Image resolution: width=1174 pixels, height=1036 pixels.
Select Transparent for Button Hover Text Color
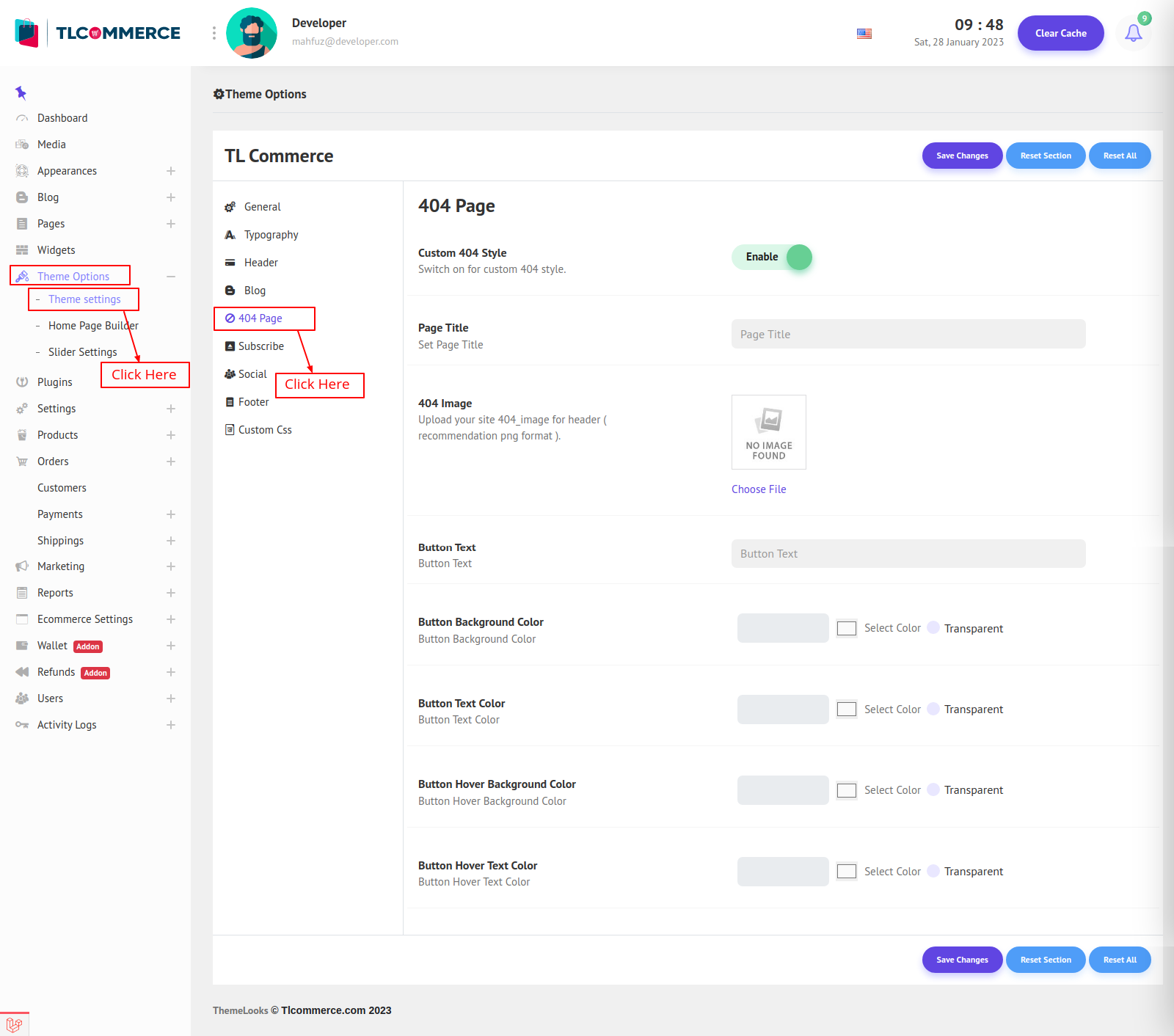933,872
